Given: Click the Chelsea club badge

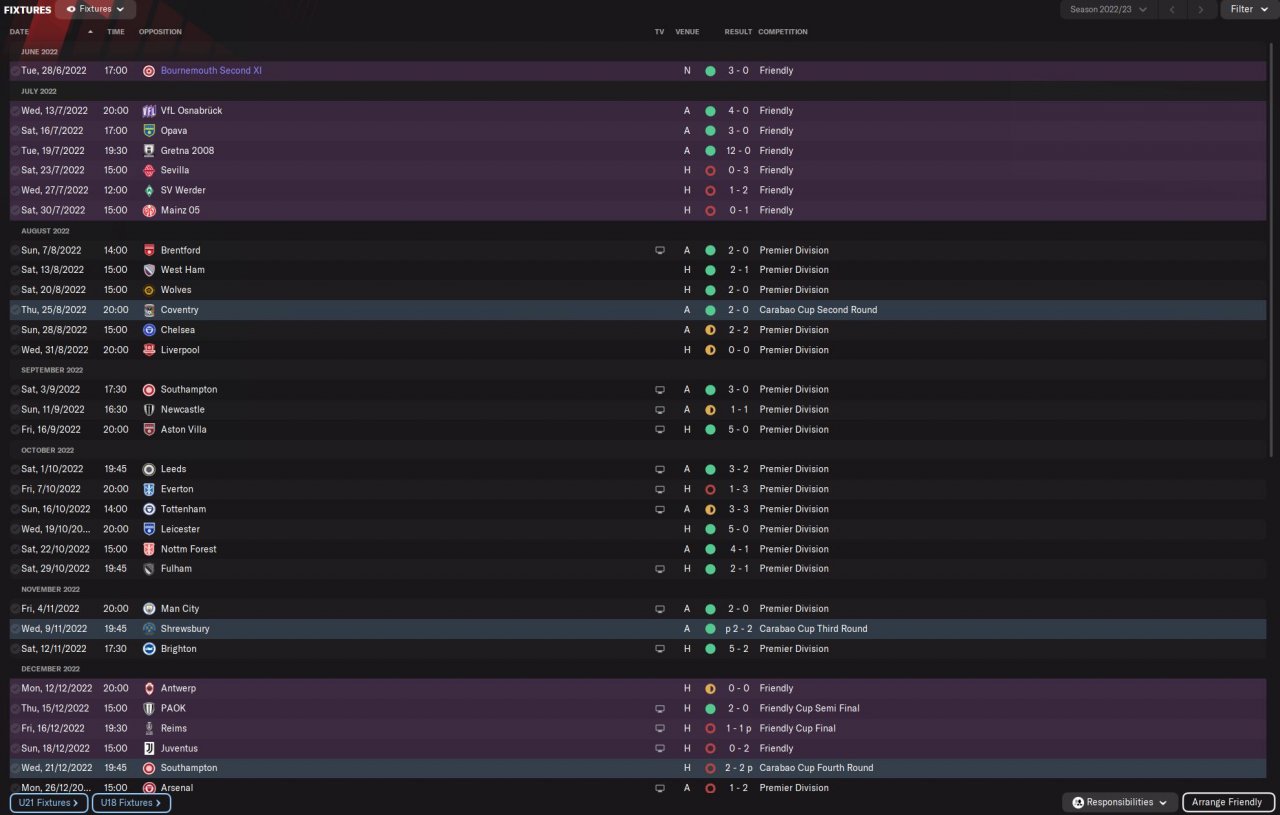Looking at the screenshot, I should (x=149, y=330).
